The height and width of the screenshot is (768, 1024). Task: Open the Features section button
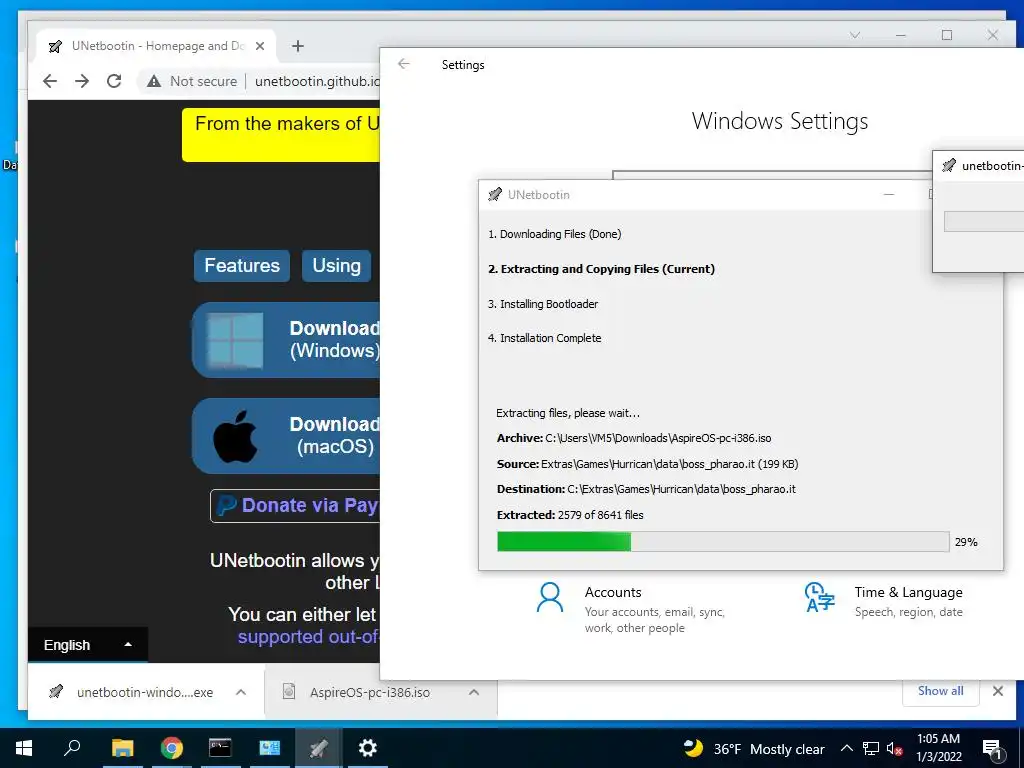pos(242,266)
